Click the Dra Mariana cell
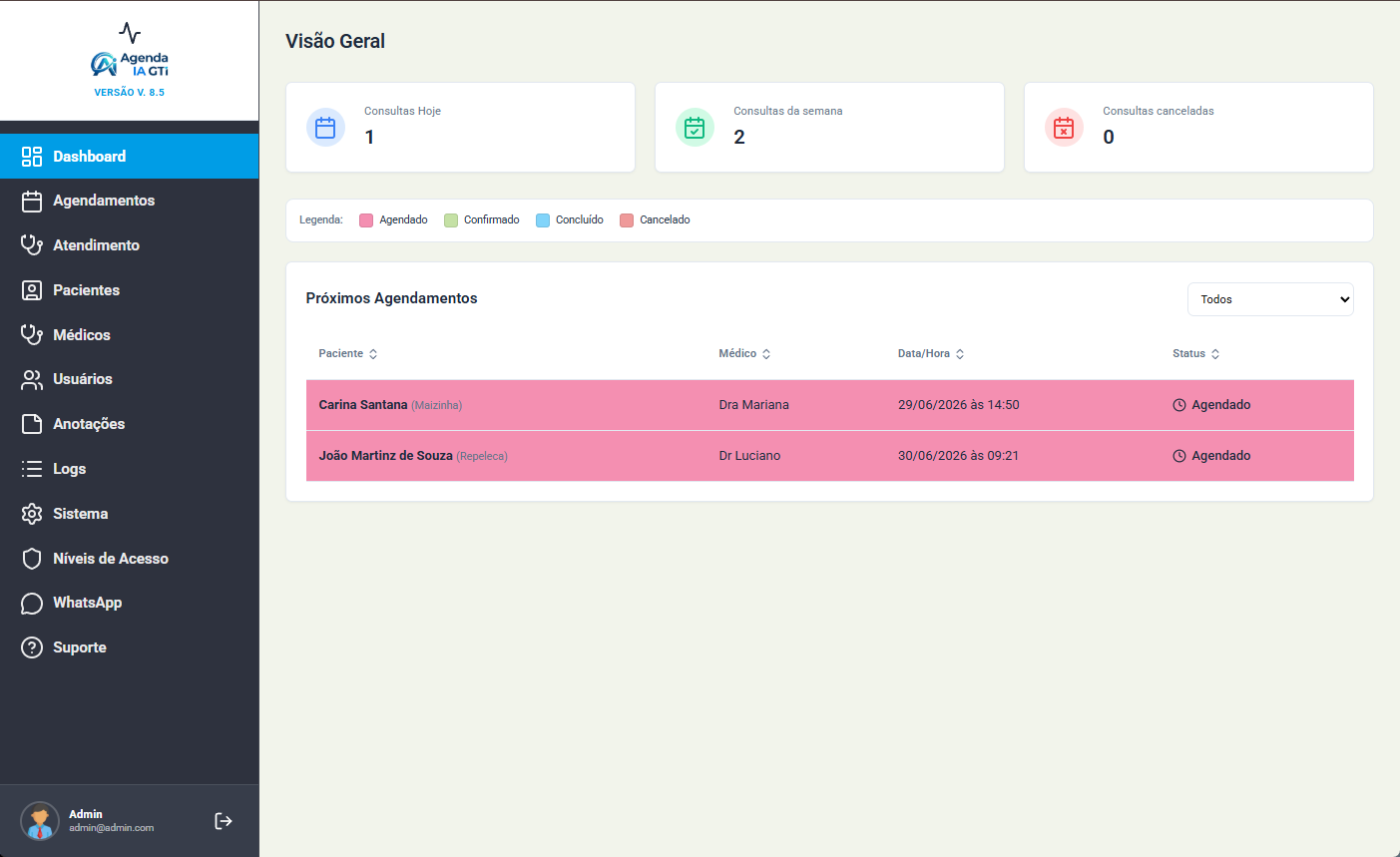 point(753,405)
